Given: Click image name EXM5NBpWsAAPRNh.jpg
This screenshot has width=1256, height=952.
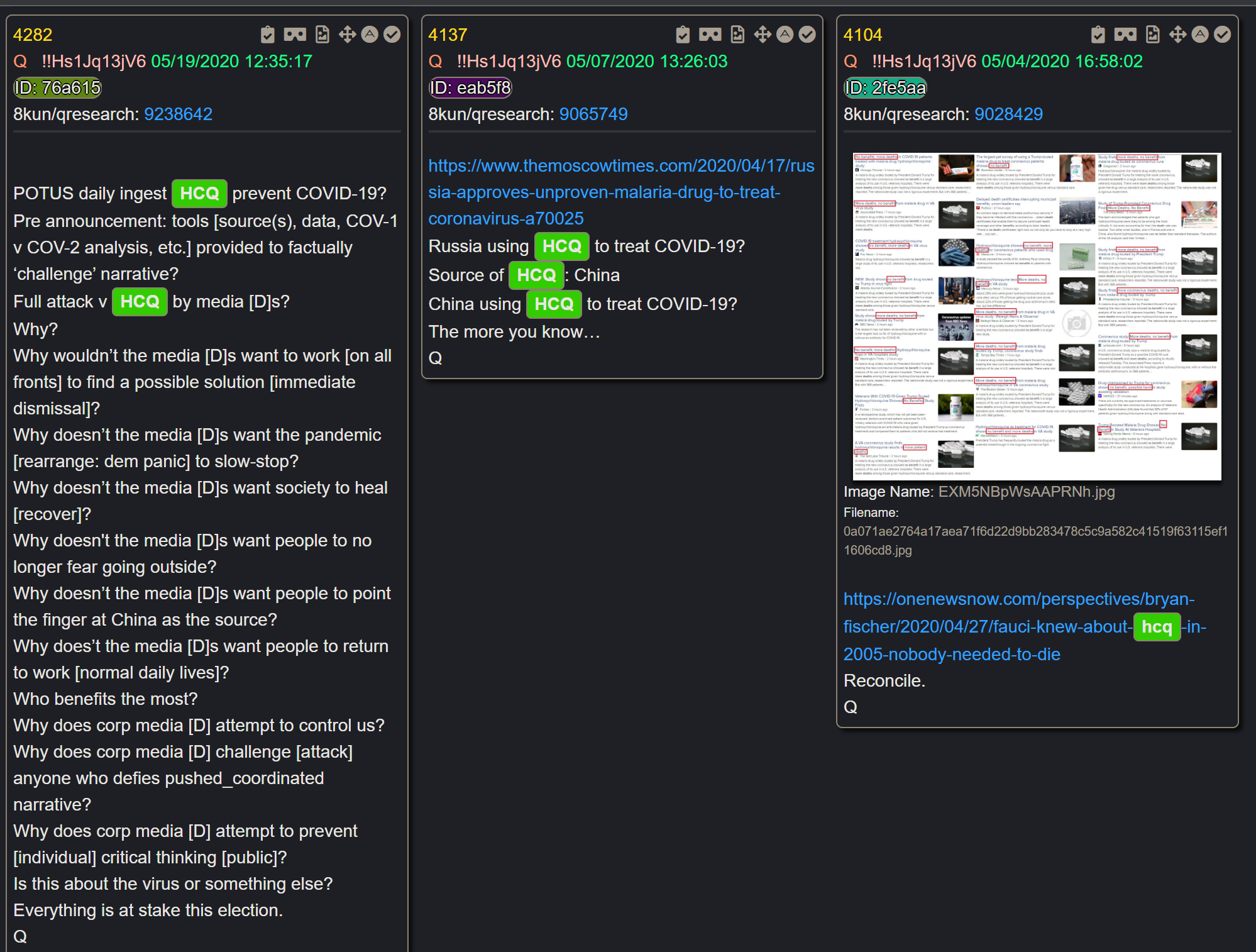Looking at the screenshot, I should (1027, 492).
